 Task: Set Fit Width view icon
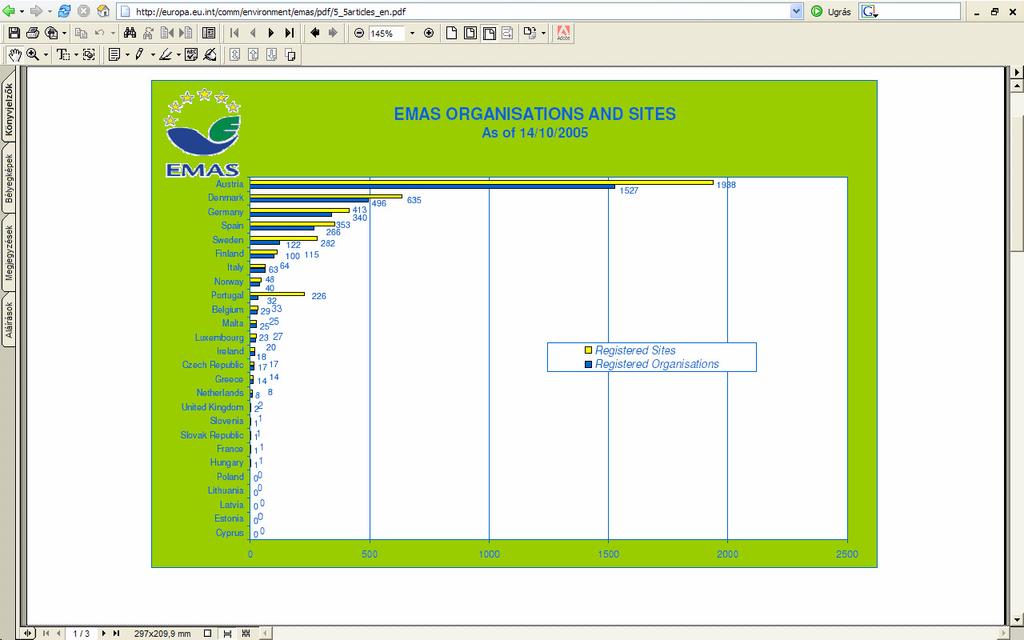(489, 33)
